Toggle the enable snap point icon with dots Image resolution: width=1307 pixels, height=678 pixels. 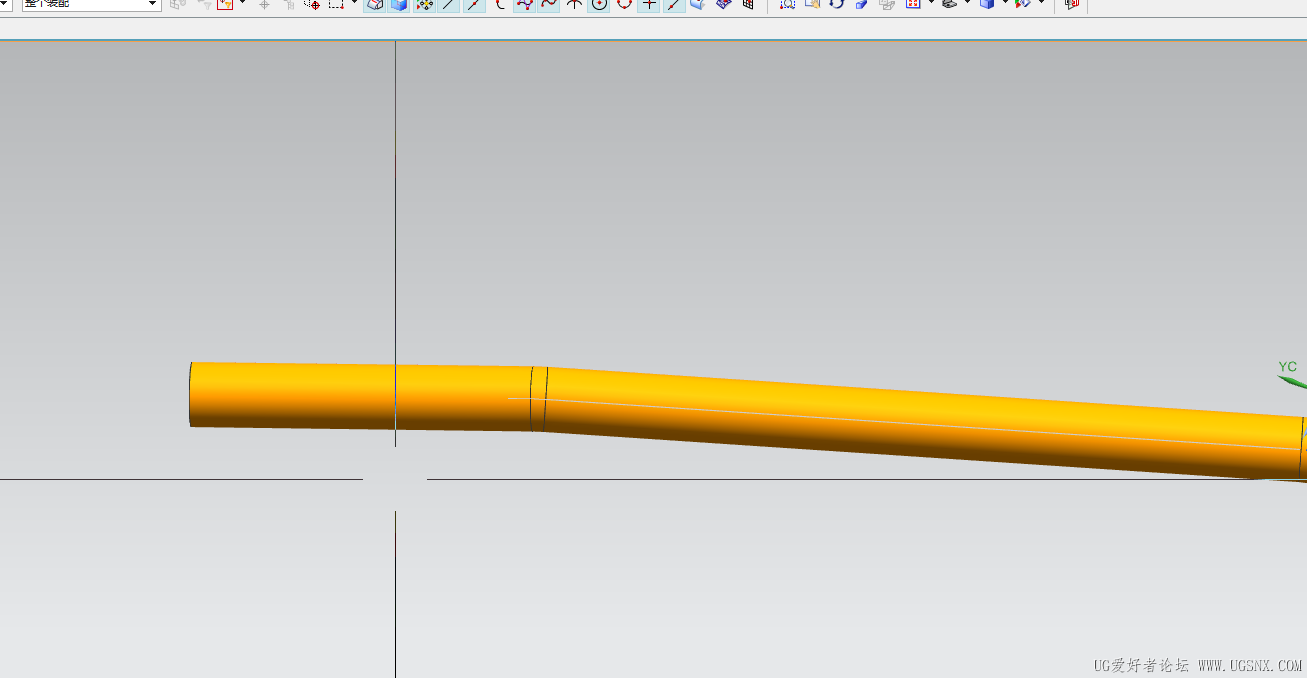[x=424, y=5]
